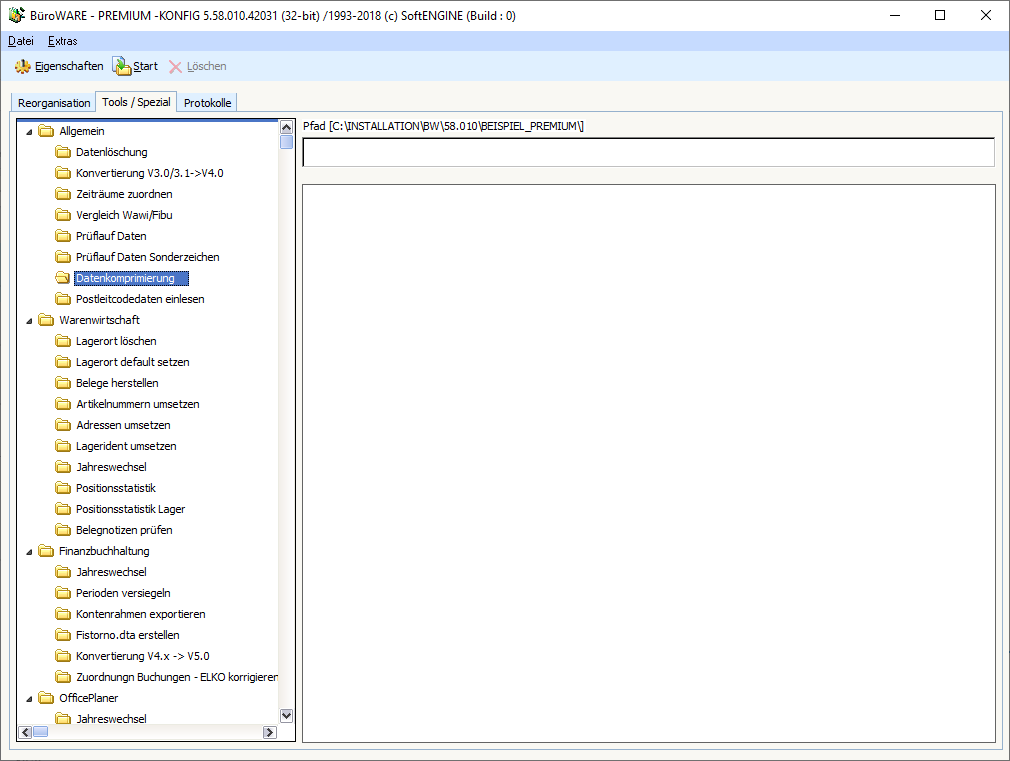Click the folder icon beside Datenlöschung
Image resolution: width=1010 pixels, height=761 pixels.
pos(63,152)
